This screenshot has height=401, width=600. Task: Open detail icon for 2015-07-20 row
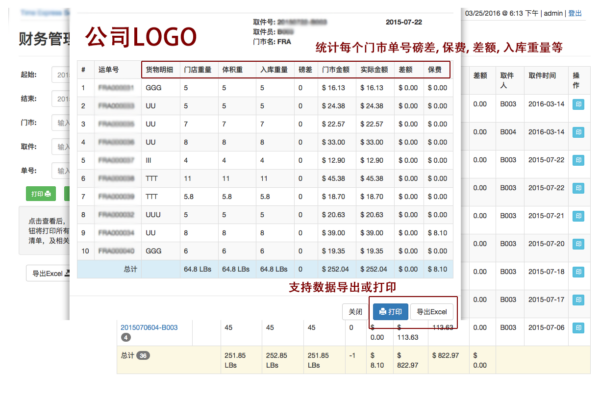578,244
